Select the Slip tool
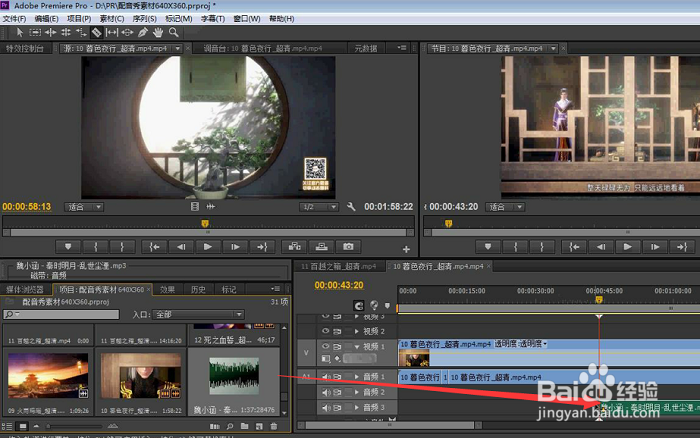Viewport: 700px width, 438px height. tap(112, 32)
